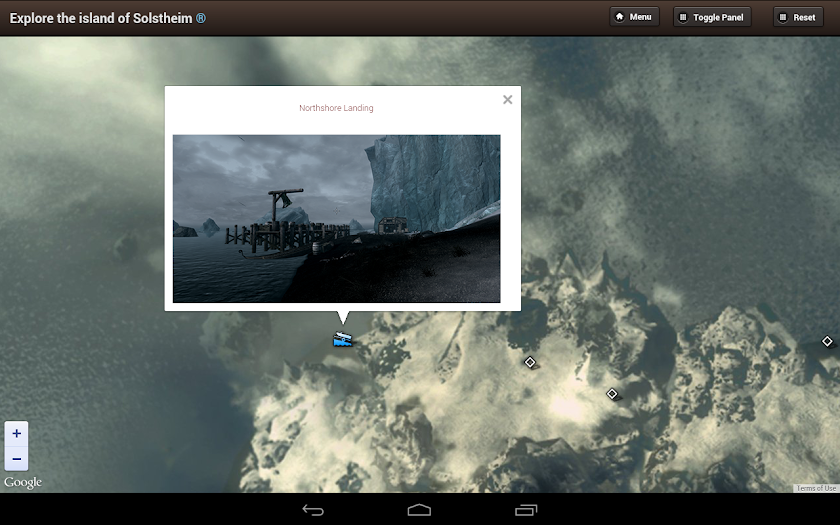Click the blue dock map marker
Screen dimensions: 840x525
click(x=342, y=339)
